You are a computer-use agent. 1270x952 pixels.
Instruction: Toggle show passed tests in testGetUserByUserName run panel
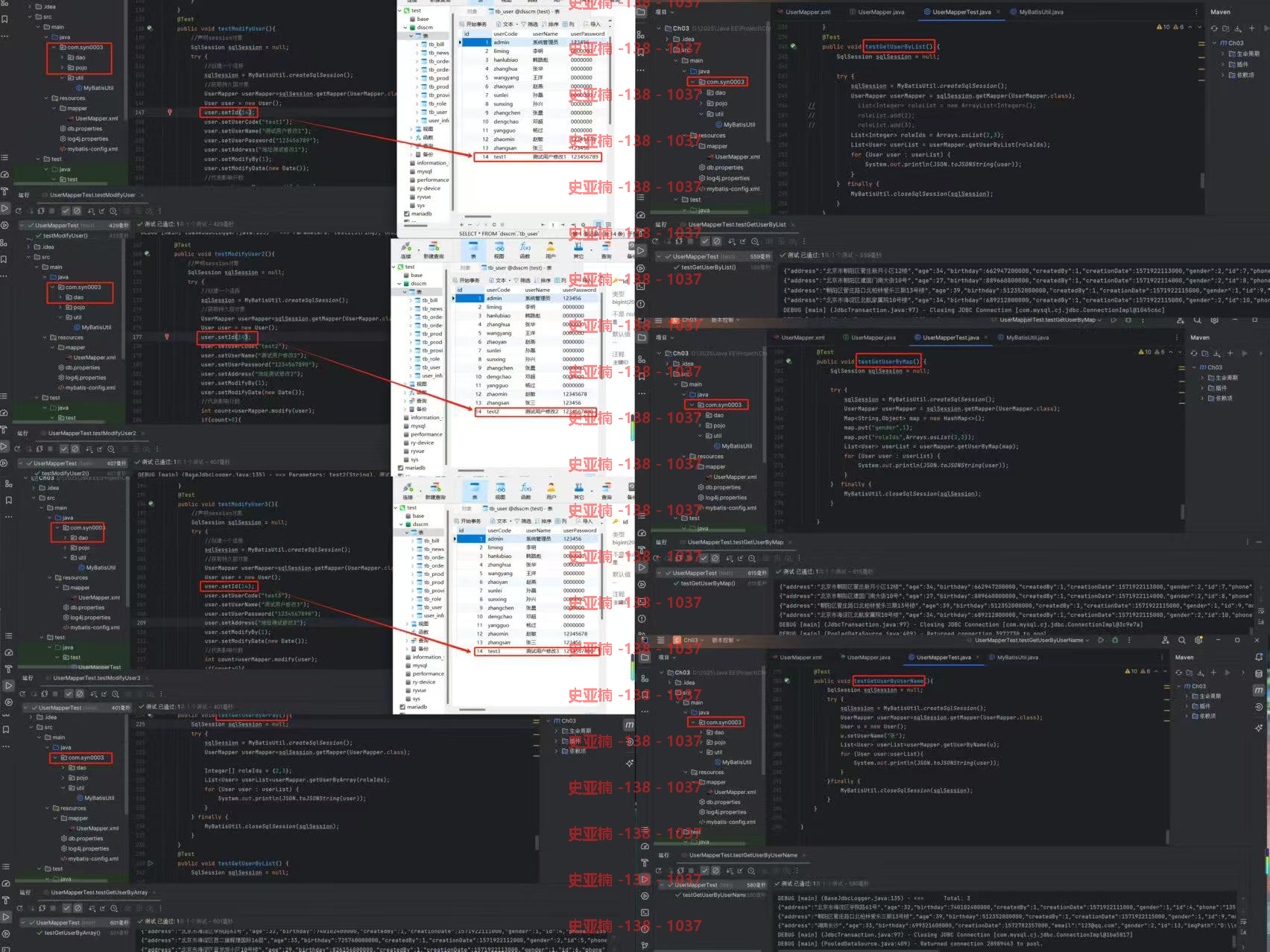[704, 870]
